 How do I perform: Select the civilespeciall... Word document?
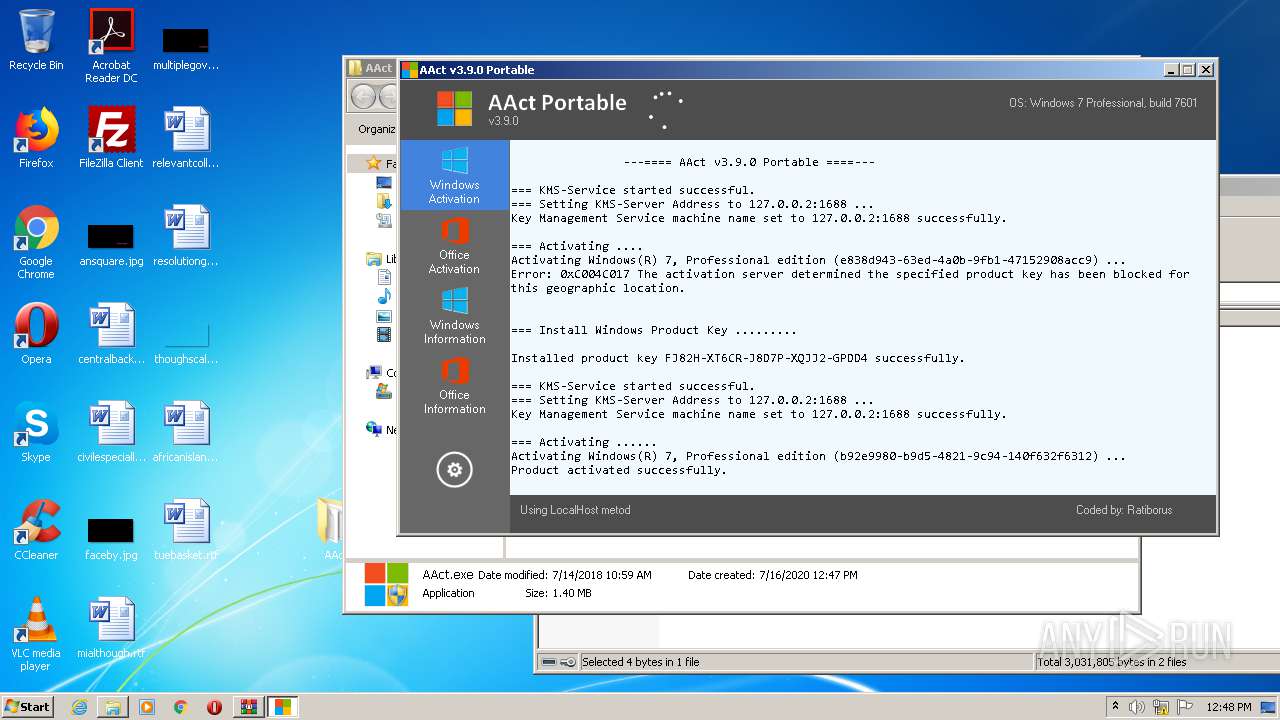111,431
